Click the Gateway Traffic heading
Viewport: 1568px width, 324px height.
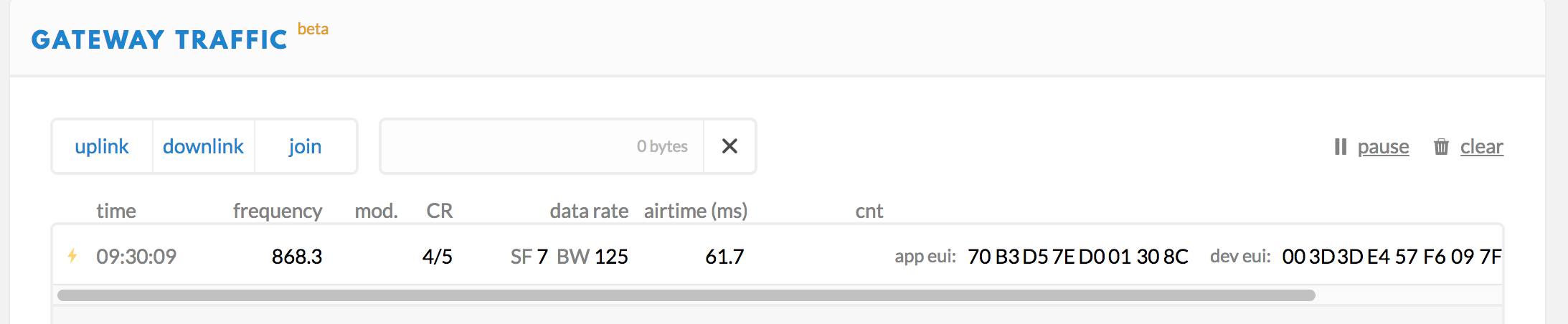[x=159, y=40]
